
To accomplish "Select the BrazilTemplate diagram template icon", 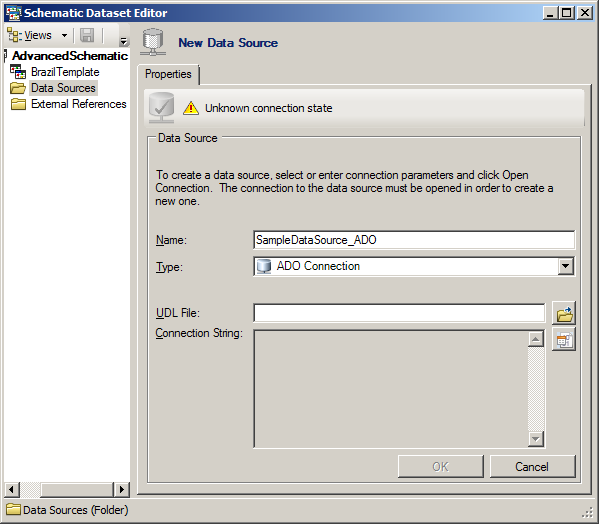I will pos(18,72).
